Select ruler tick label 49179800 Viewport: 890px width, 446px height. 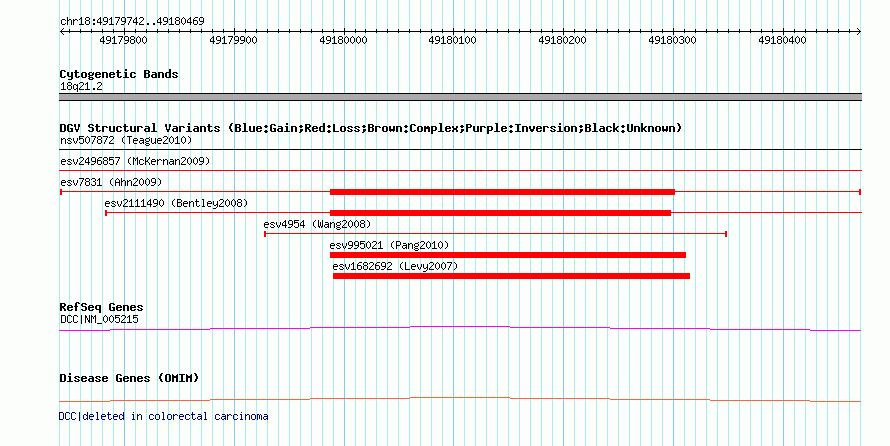pyautogui.click(x=123, y=40)
